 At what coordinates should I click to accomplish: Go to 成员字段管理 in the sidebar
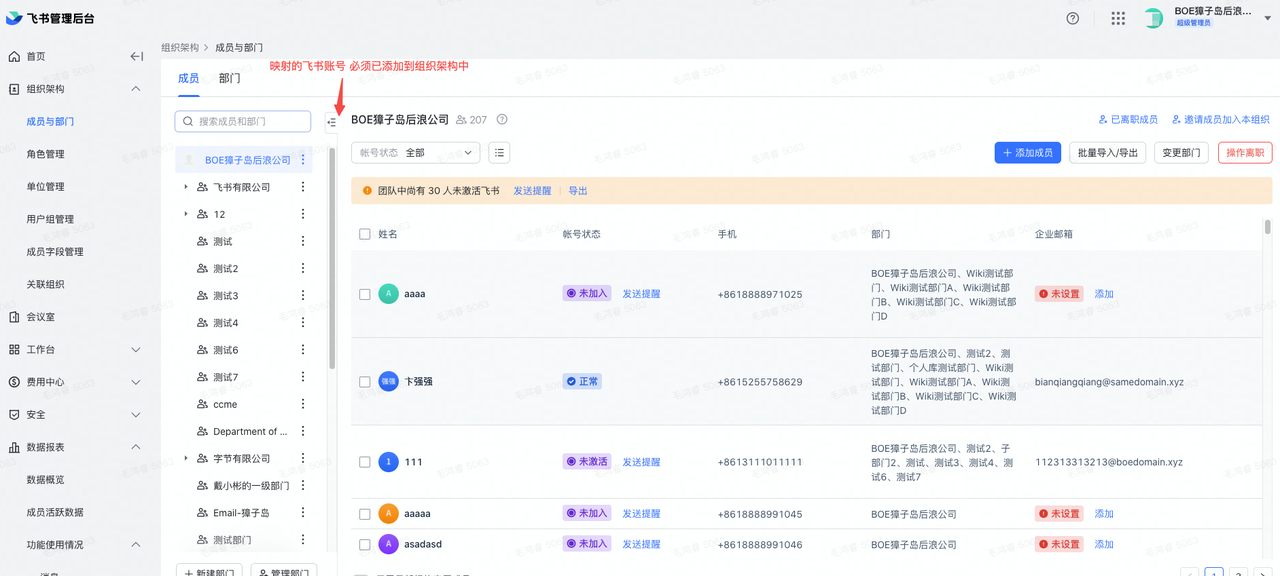55,252
